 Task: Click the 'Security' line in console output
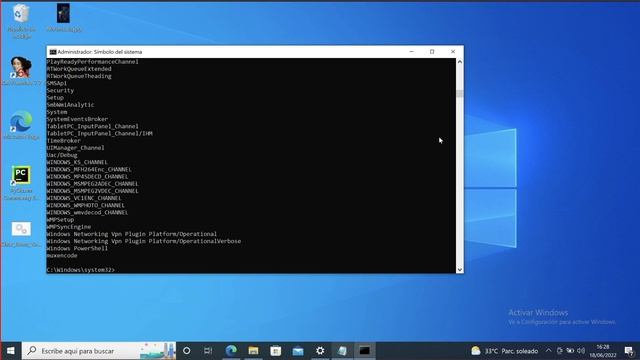click(x=60, y=91)
